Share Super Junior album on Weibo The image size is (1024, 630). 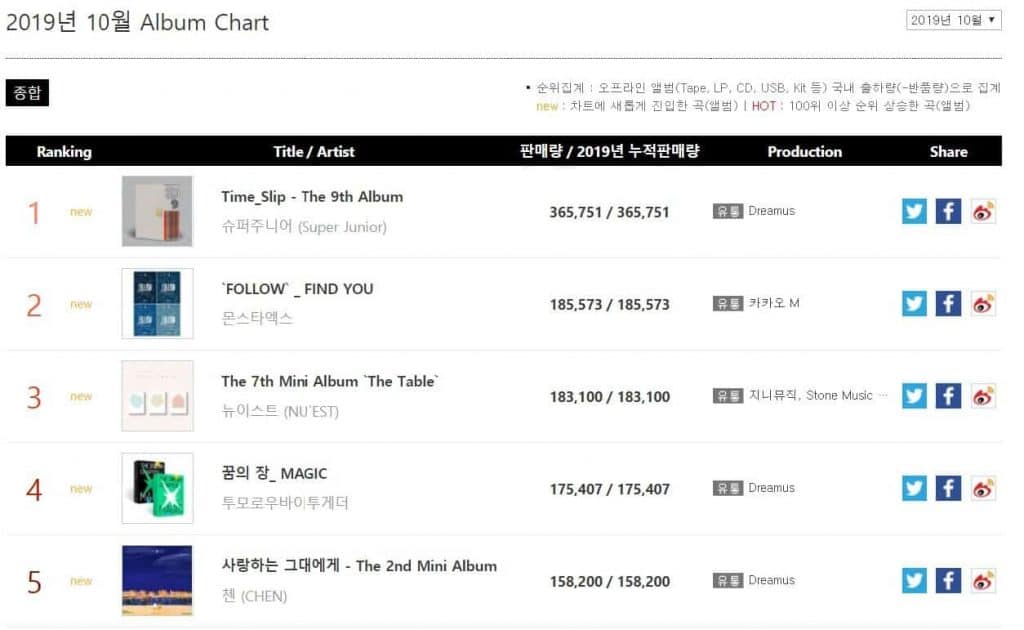pyautogui.click(x=983, y=212)
